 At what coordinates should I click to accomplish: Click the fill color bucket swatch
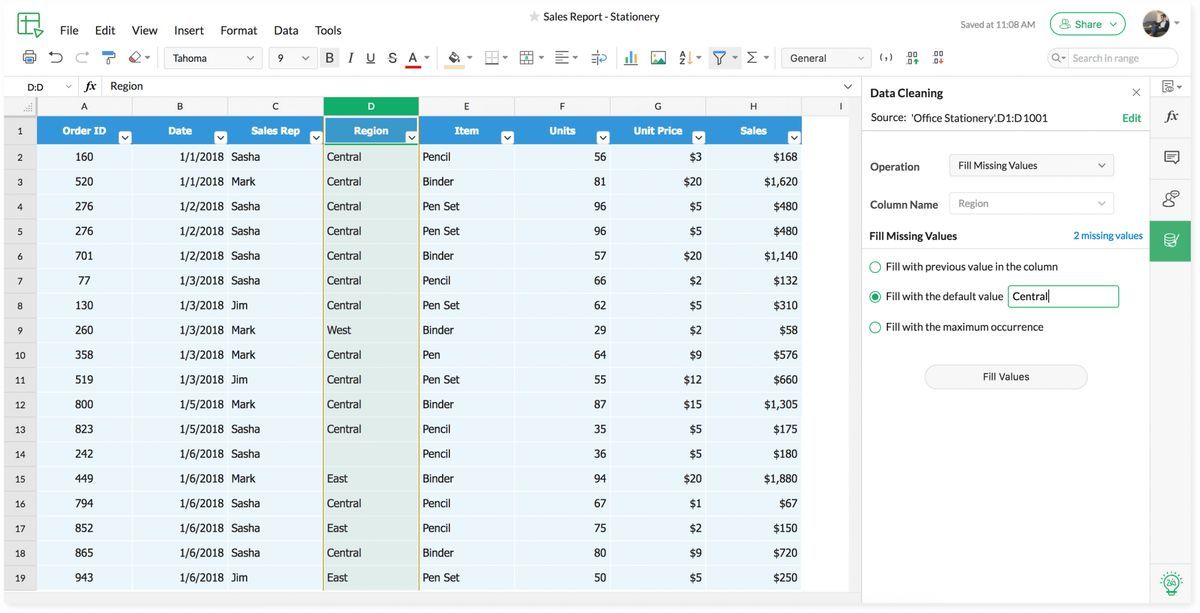pos(454,58)
